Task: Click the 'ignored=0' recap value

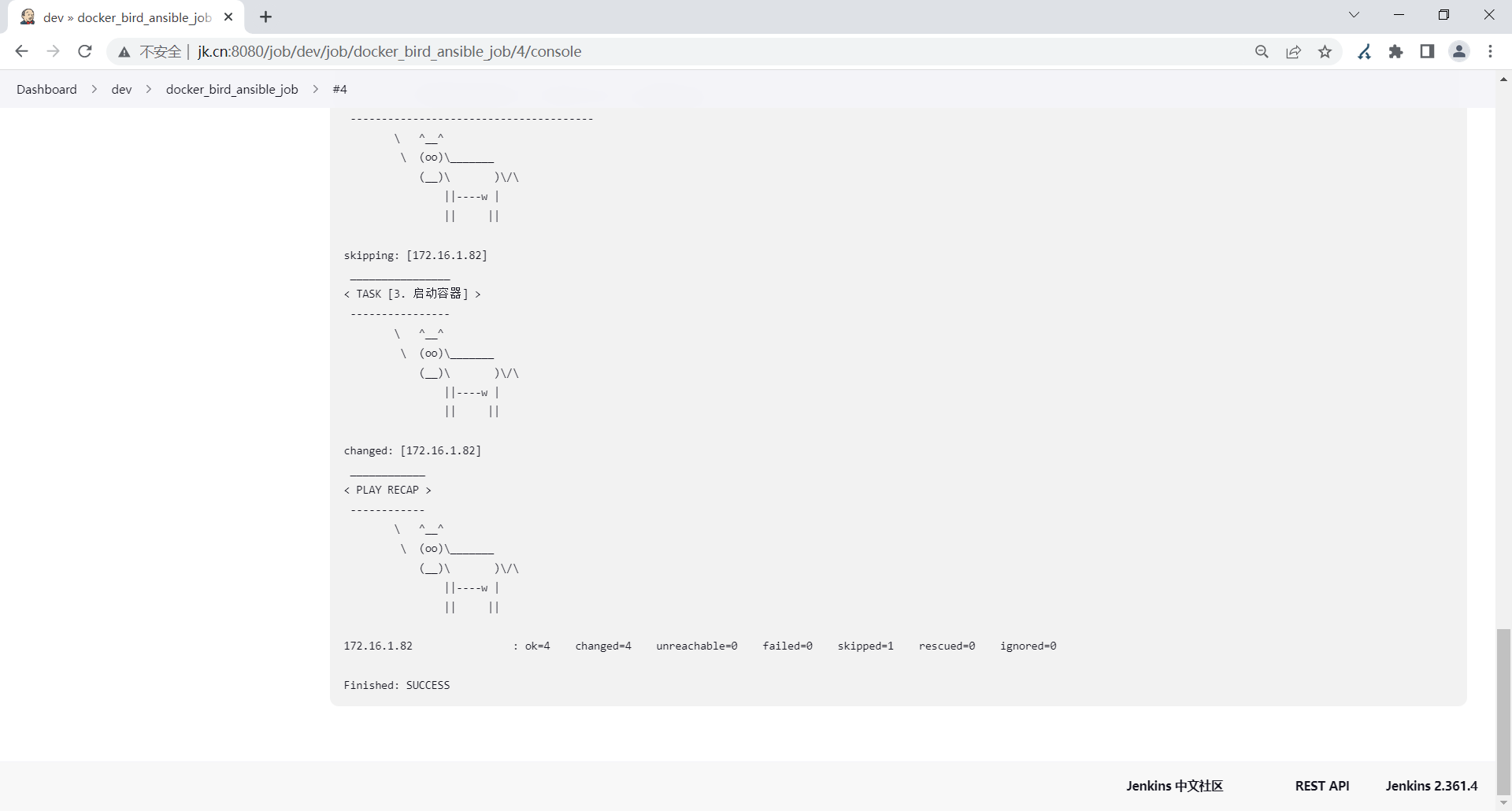Action: (x=1028, y=646)
